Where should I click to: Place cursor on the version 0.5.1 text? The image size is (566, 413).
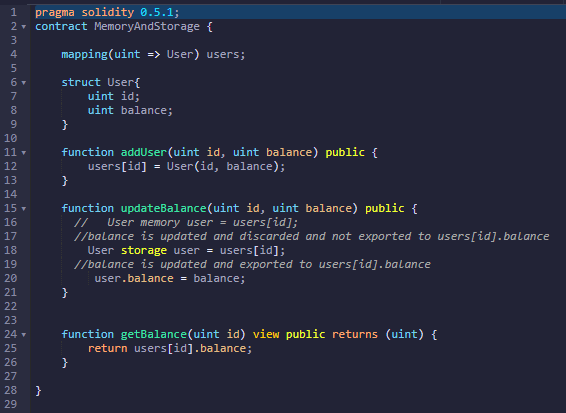157,12
